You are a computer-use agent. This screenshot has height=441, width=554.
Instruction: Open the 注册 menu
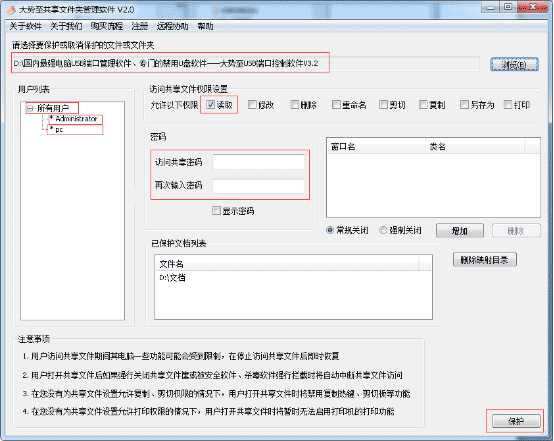pos(140,26)
